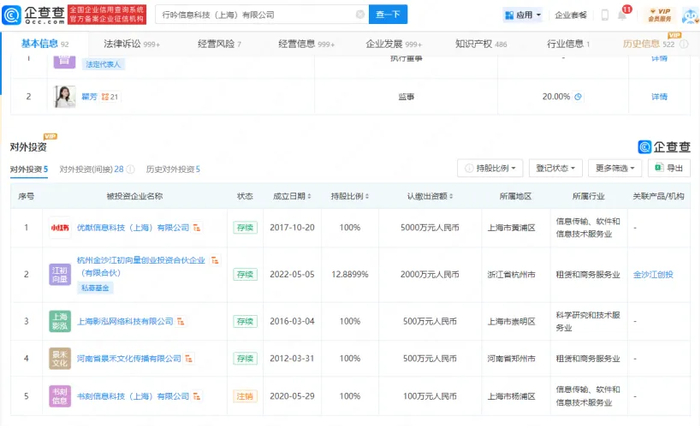Click the icon next to 上海影泓网络科技有限公司
700x428 pixels.
(183, 322)
